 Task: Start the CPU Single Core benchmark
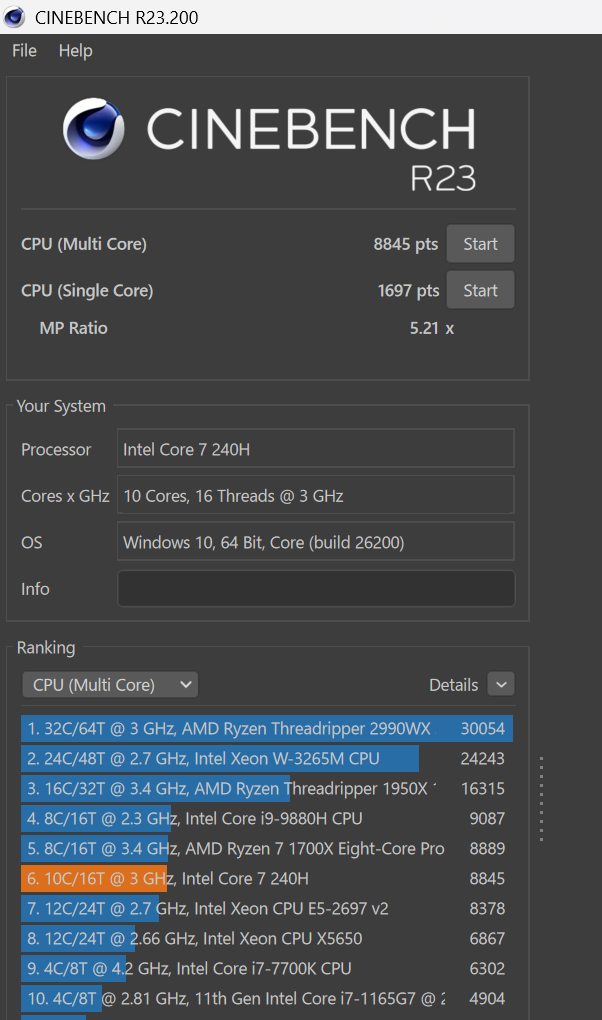pos(480,290)
